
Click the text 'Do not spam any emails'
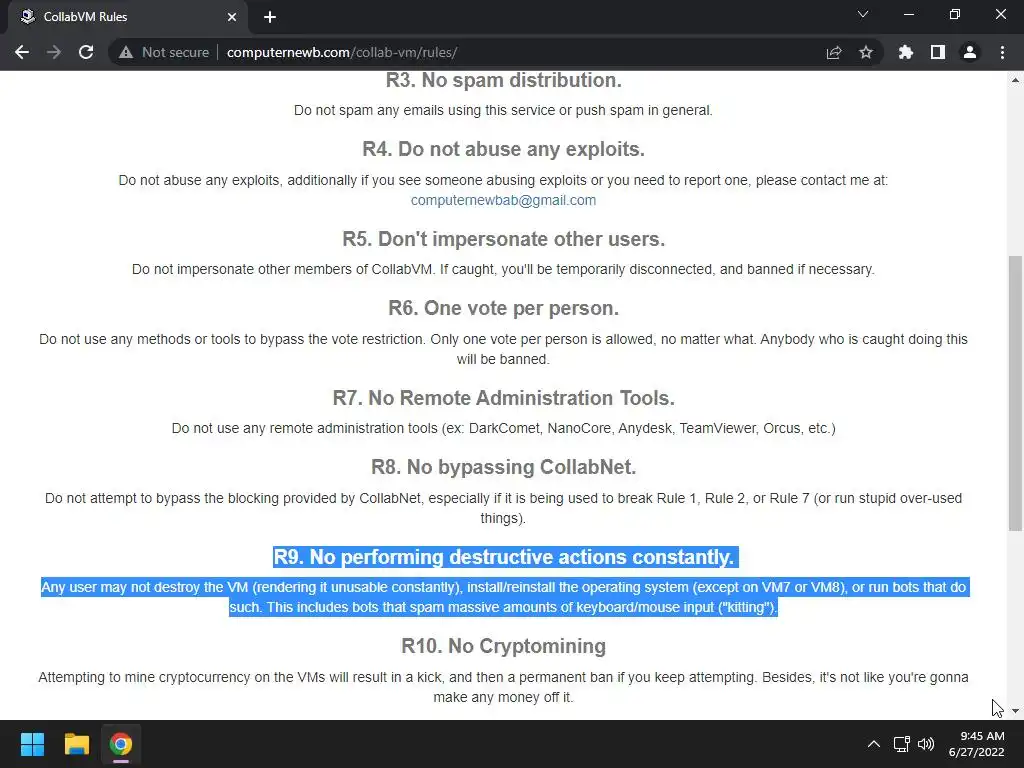(x=504, y=110)
